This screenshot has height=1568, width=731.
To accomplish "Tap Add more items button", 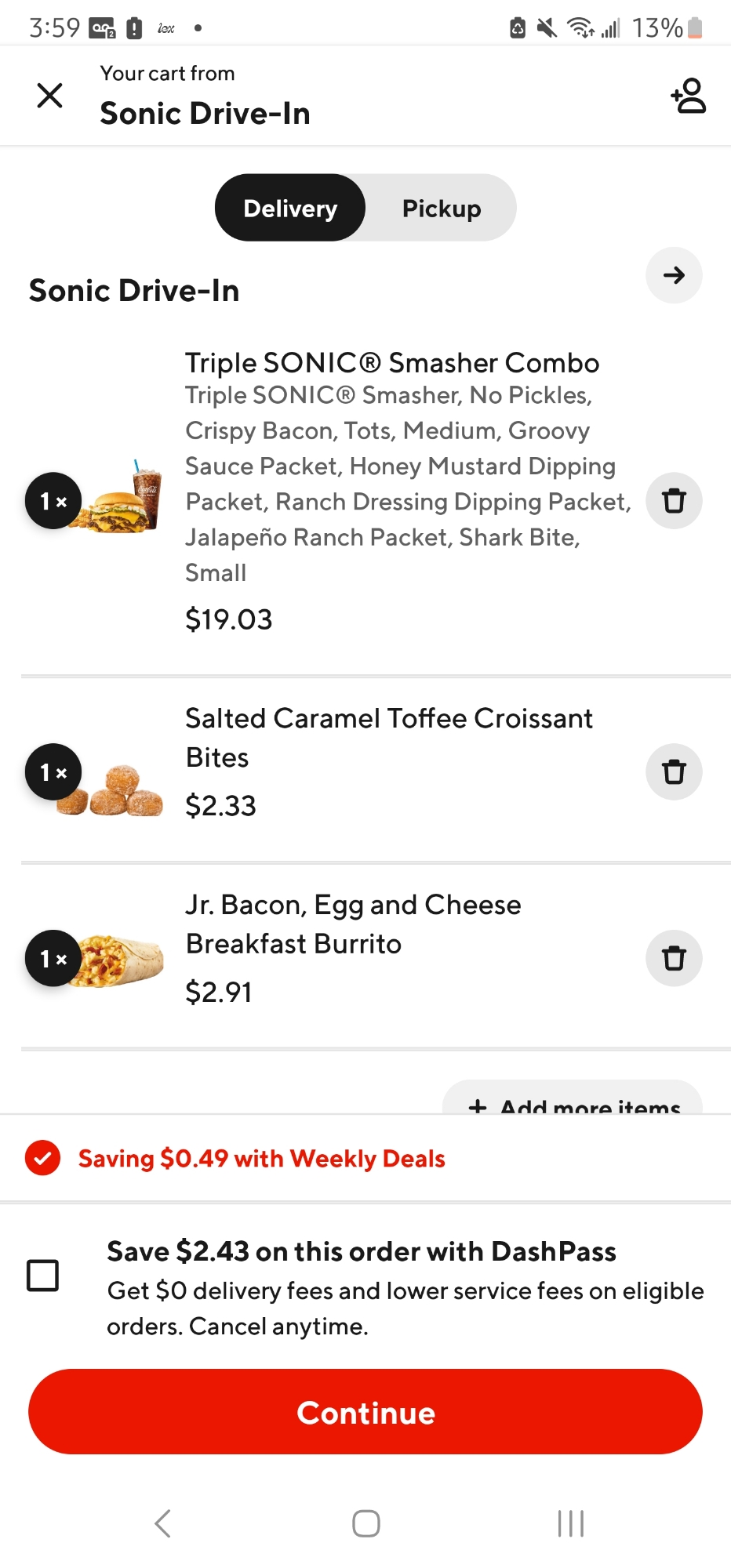I will click(x=573, y=1101).
